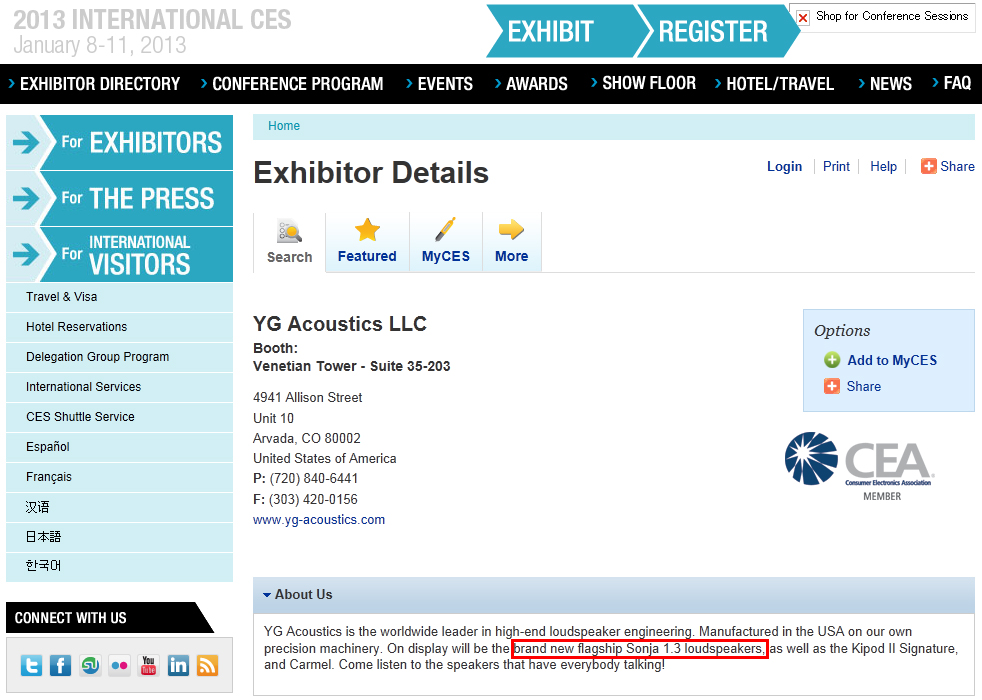Click the Register button
982x700 pixels.
point(713,31)
